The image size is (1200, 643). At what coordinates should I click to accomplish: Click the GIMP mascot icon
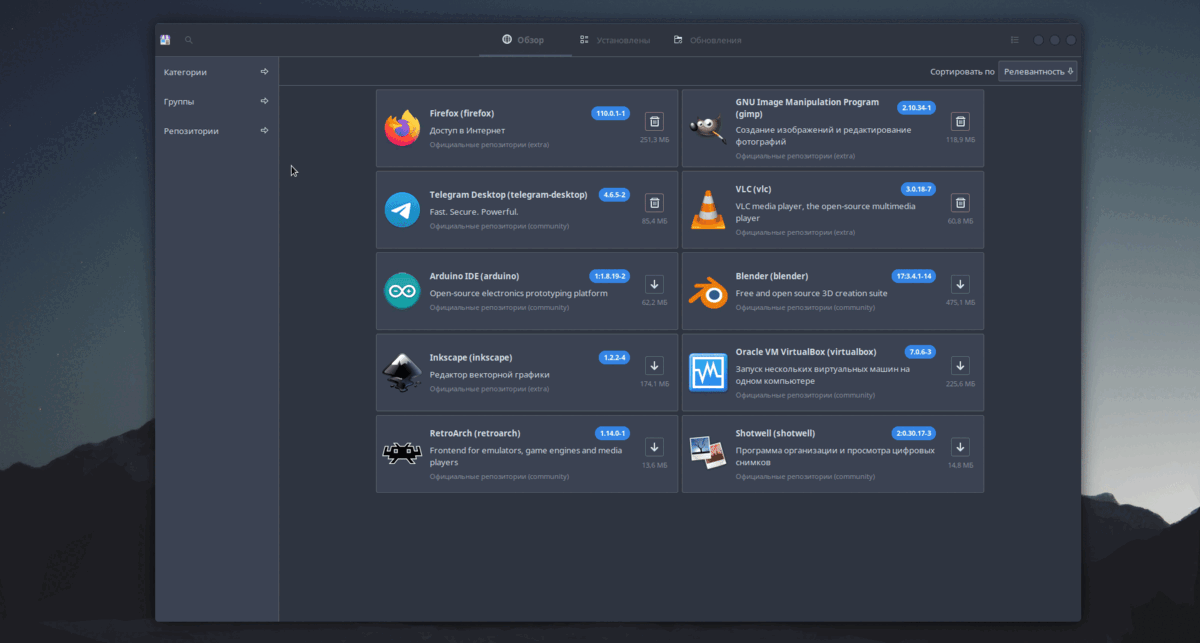[708, 128]
